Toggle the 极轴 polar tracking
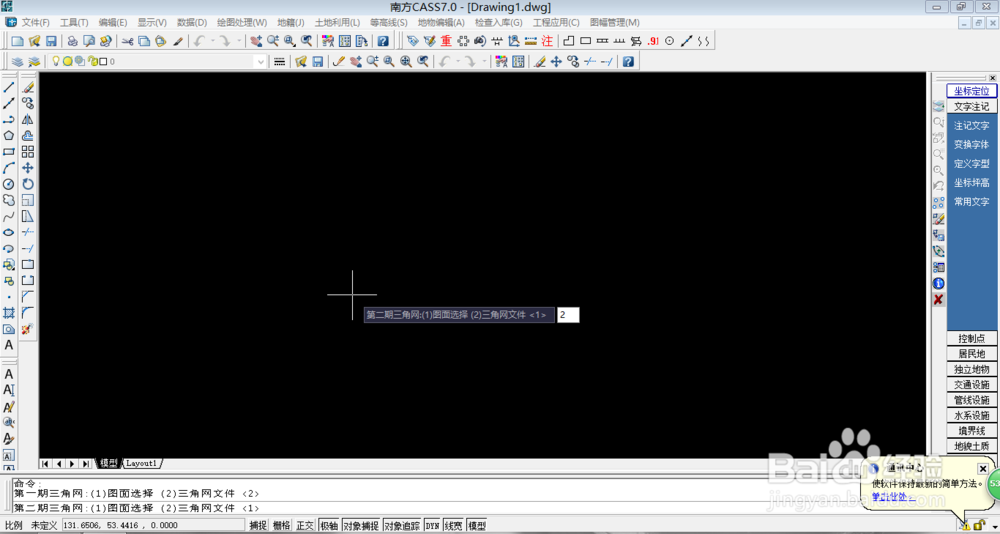The width and height of the screenshot is (1000, 534). 329,526
